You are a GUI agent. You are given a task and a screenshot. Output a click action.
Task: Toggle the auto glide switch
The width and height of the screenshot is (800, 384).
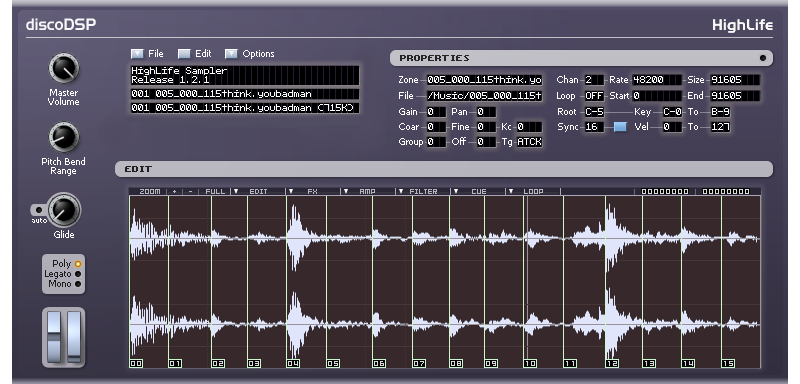(39, 210)
